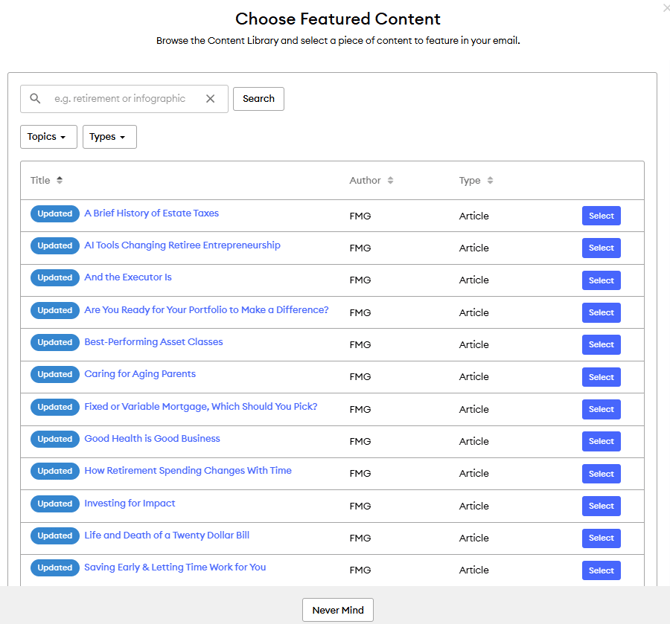Image resolution: width=670 pixels, height=624 pixels.
Task: Click the Title column header text
Action: pos(40,180)
